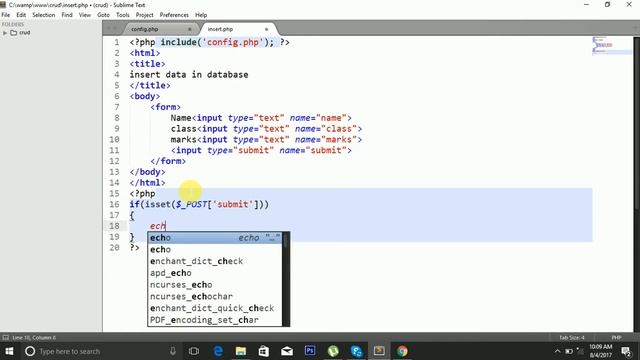Click the Line 18, Column 8 status text
The image size is (640, 360).
pyautogui.click(x=34, y=338)
